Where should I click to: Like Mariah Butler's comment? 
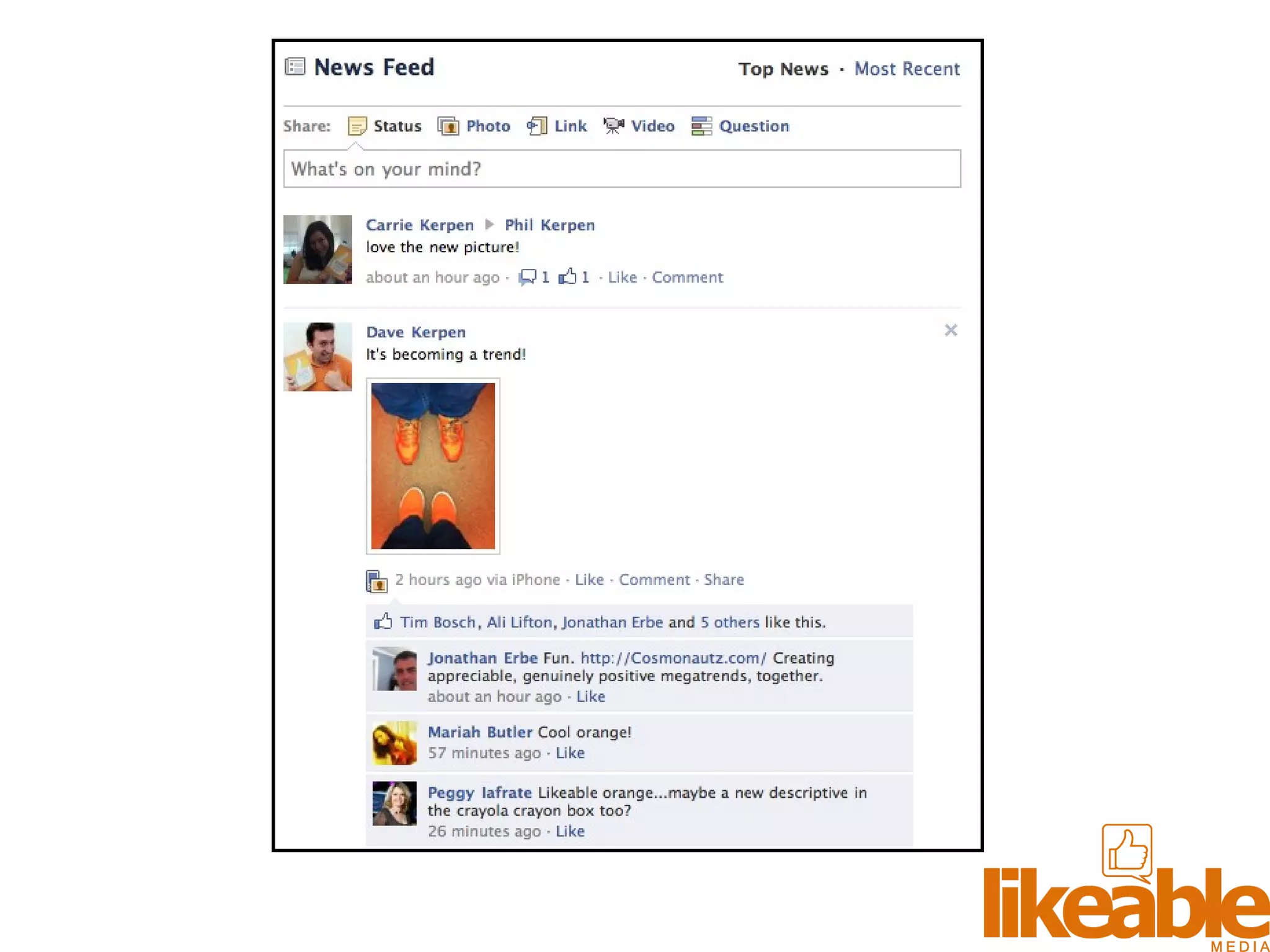(570, 753)
